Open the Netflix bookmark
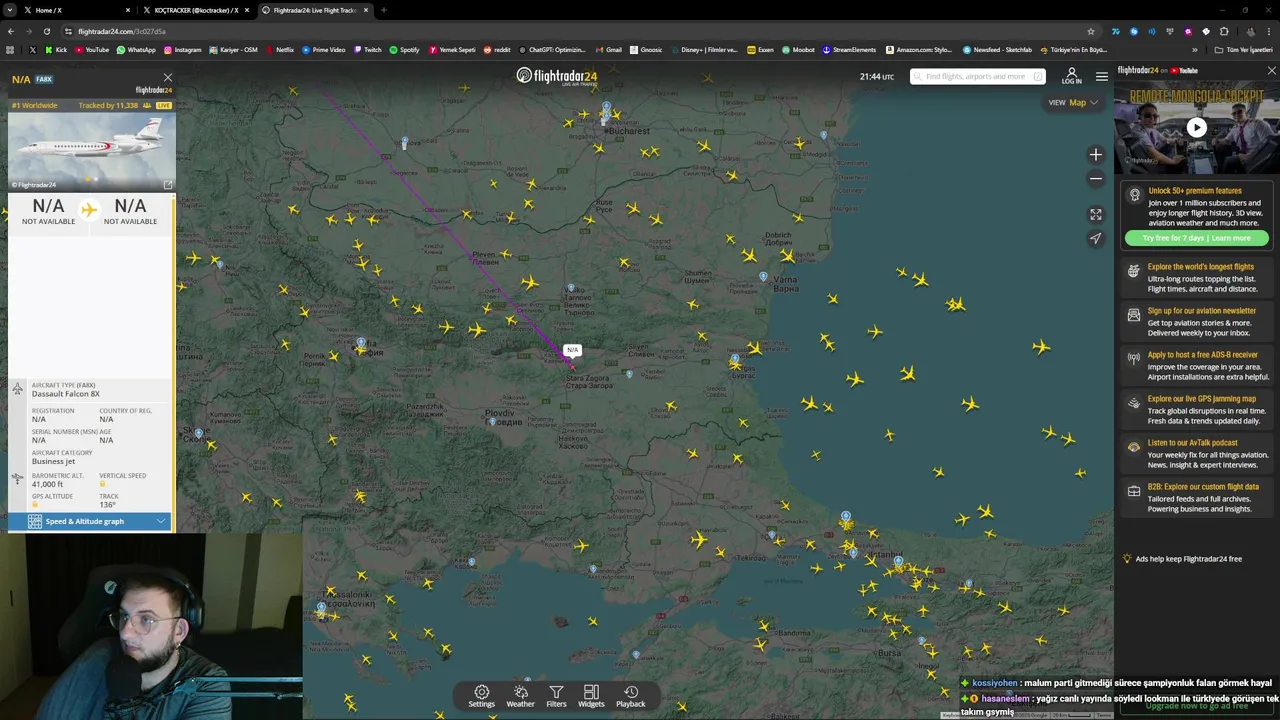Viewport: 1280px width, 720px height. click(x=279, y=50)
